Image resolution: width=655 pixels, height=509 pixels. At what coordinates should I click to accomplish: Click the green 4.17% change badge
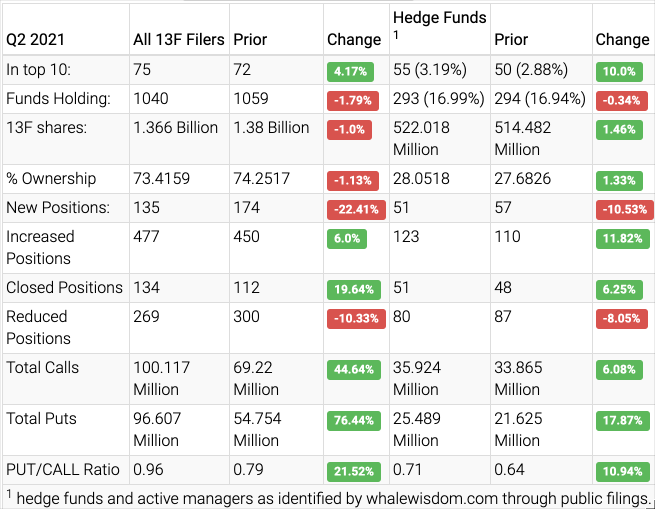click(350, 71)
